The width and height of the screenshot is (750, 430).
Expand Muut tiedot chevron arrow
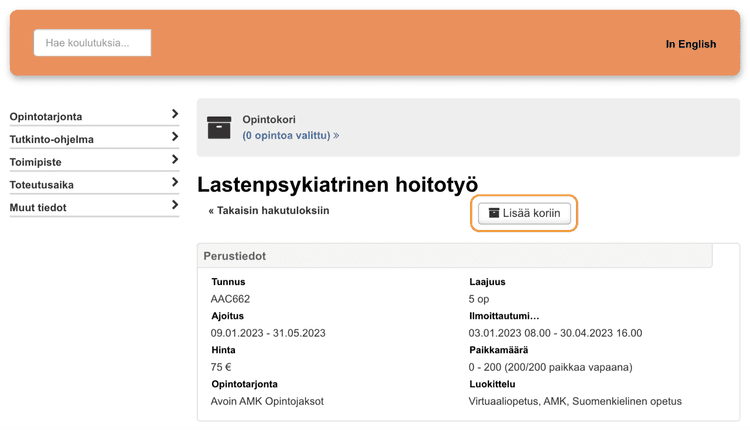(175, 205)
